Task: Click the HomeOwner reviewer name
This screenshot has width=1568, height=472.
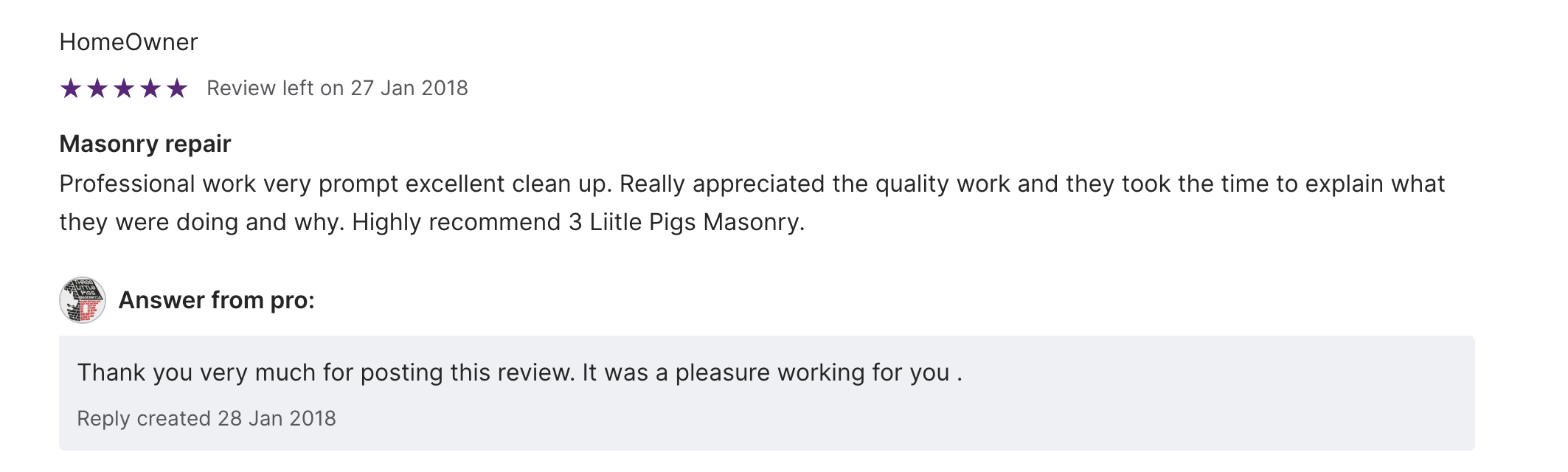Action: [128, 42]
